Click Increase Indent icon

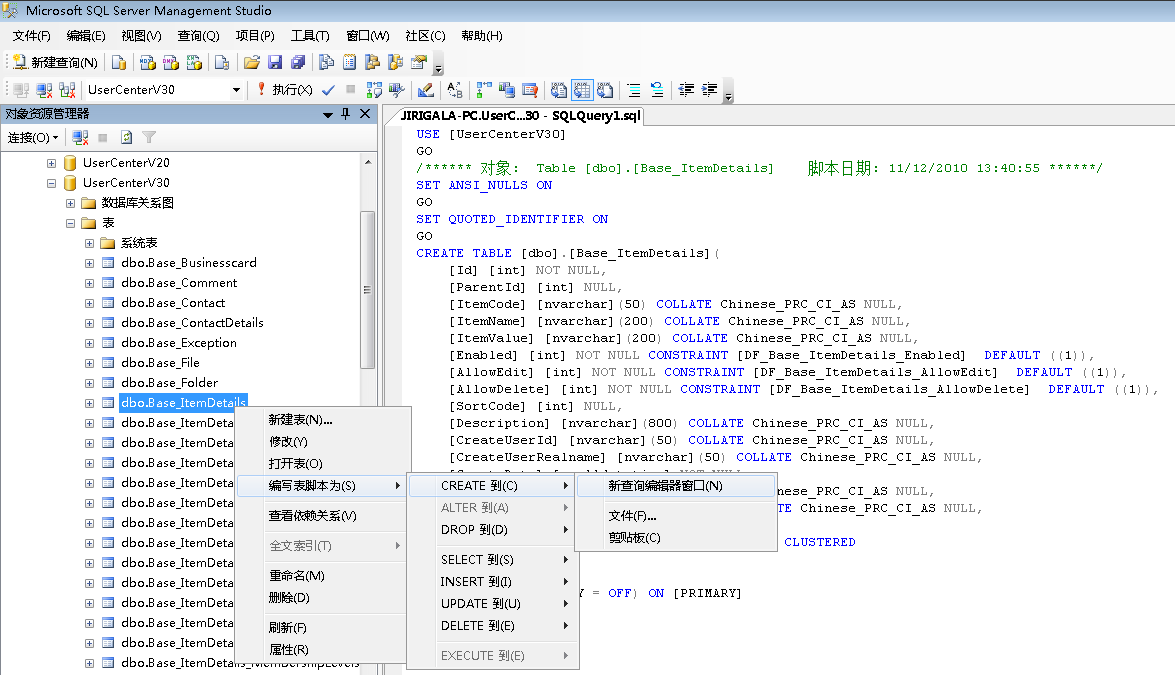pyautogui.click(x=709, y=90)
